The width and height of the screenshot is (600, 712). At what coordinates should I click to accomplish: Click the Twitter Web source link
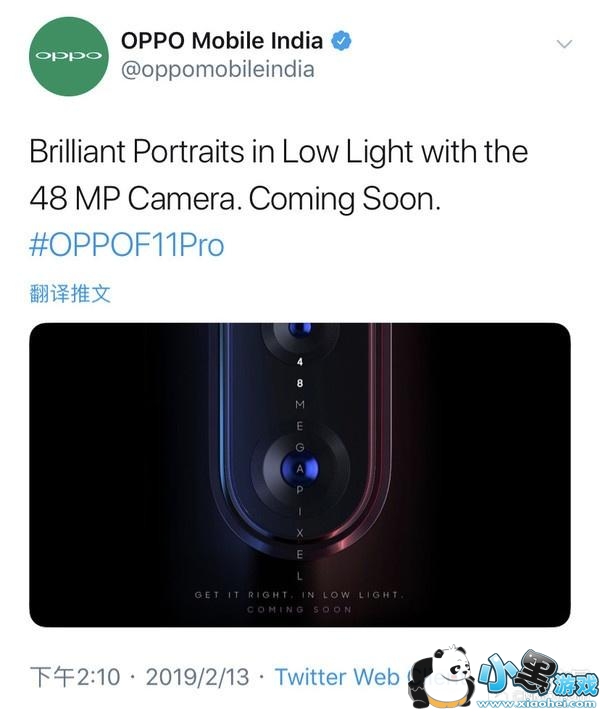337,677
